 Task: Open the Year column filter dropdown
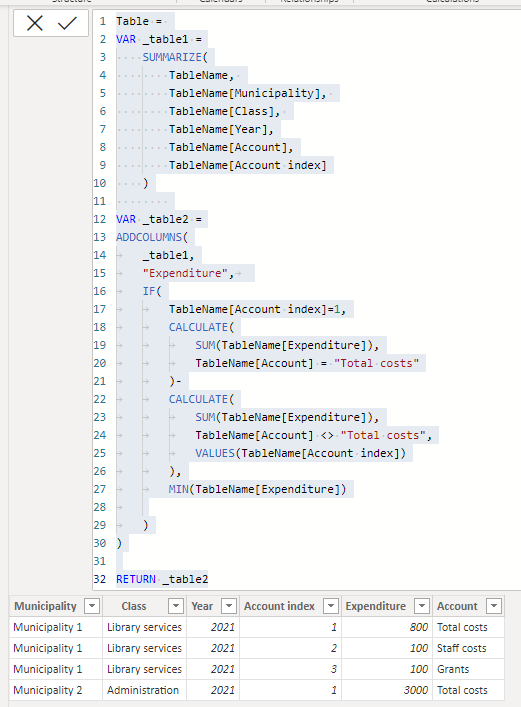pyautogui.click(x=229, y=606)
